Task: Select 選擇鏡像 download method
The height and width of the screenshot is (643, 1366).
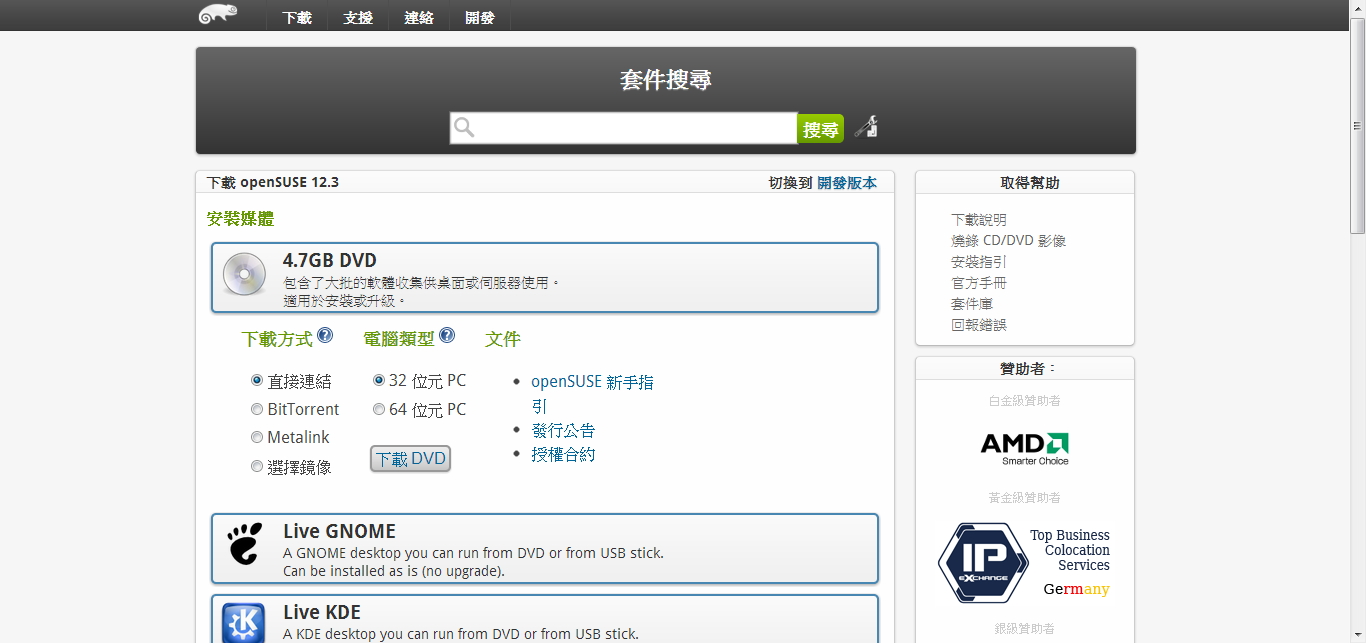Action: 257,466
